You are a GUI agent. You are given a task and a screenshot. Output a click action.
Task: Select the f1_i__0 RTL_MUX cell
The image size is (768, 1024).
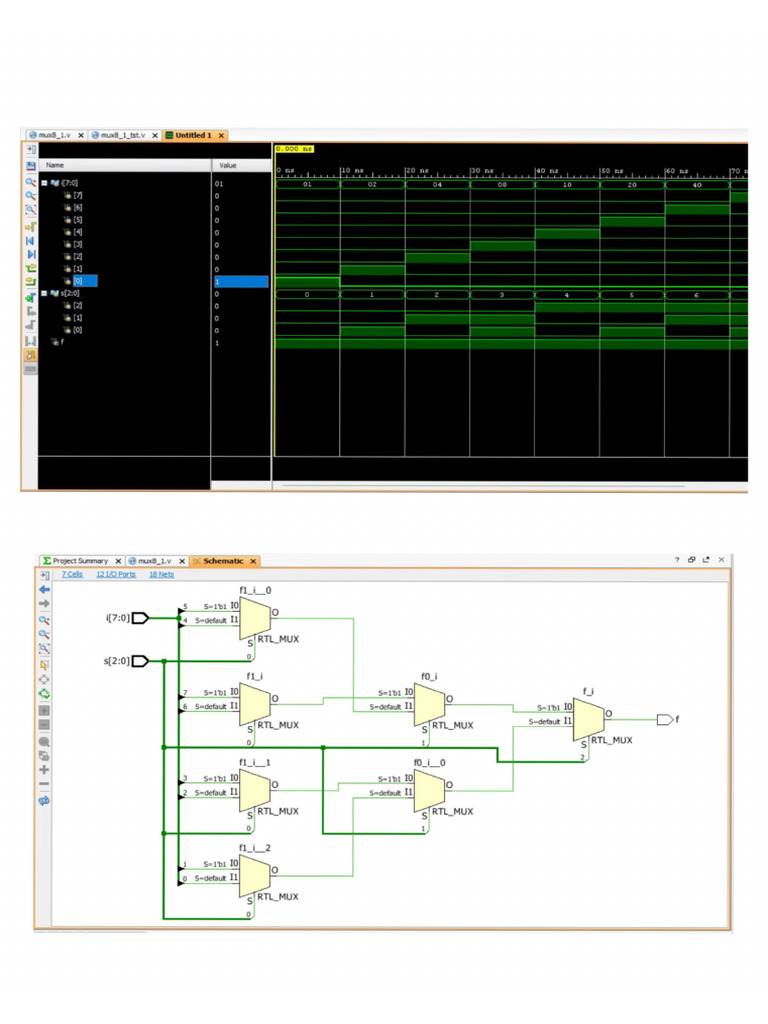point(255,618)
